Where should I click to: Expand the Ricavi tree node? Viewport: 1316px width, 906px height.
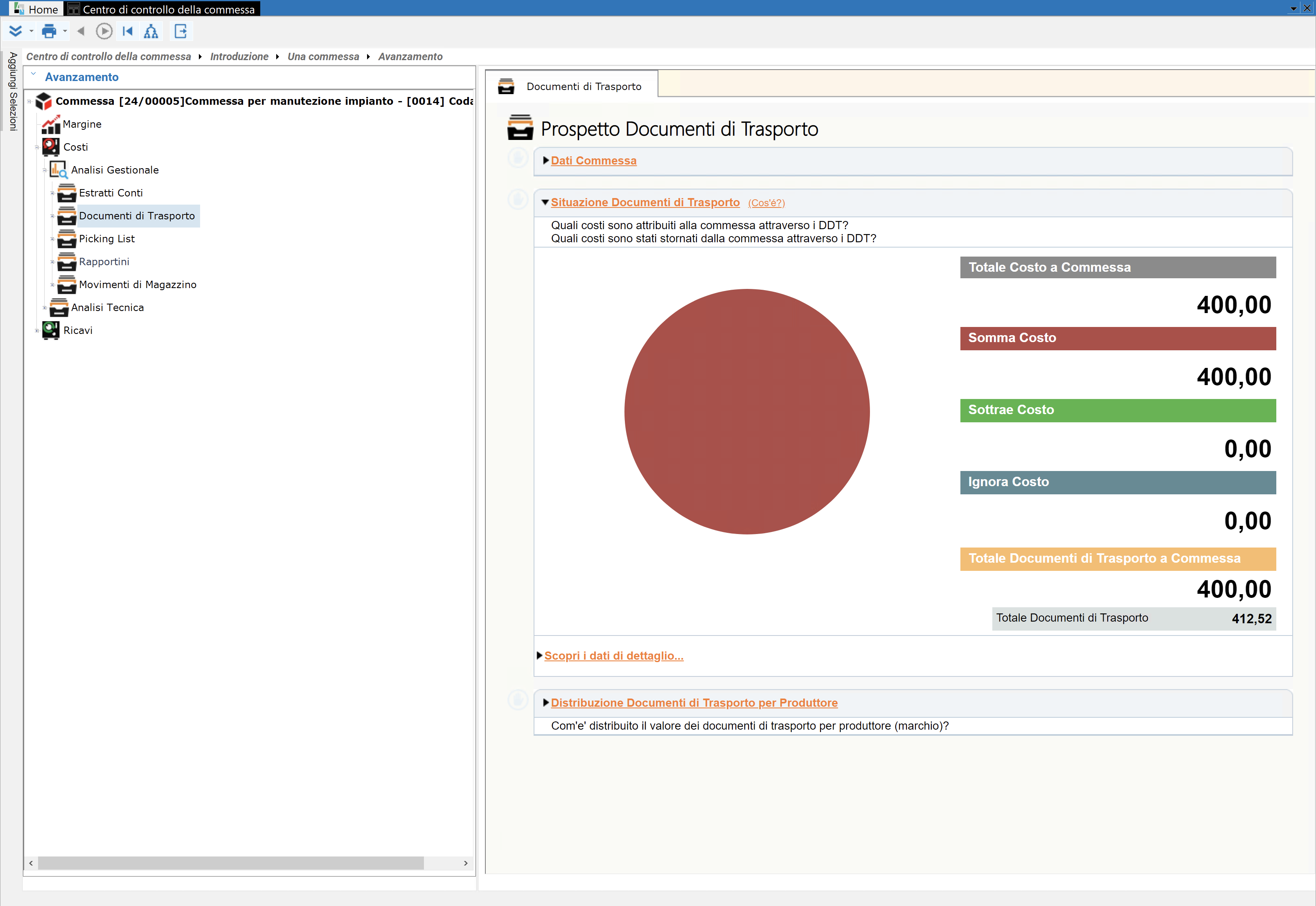(37, 330)
